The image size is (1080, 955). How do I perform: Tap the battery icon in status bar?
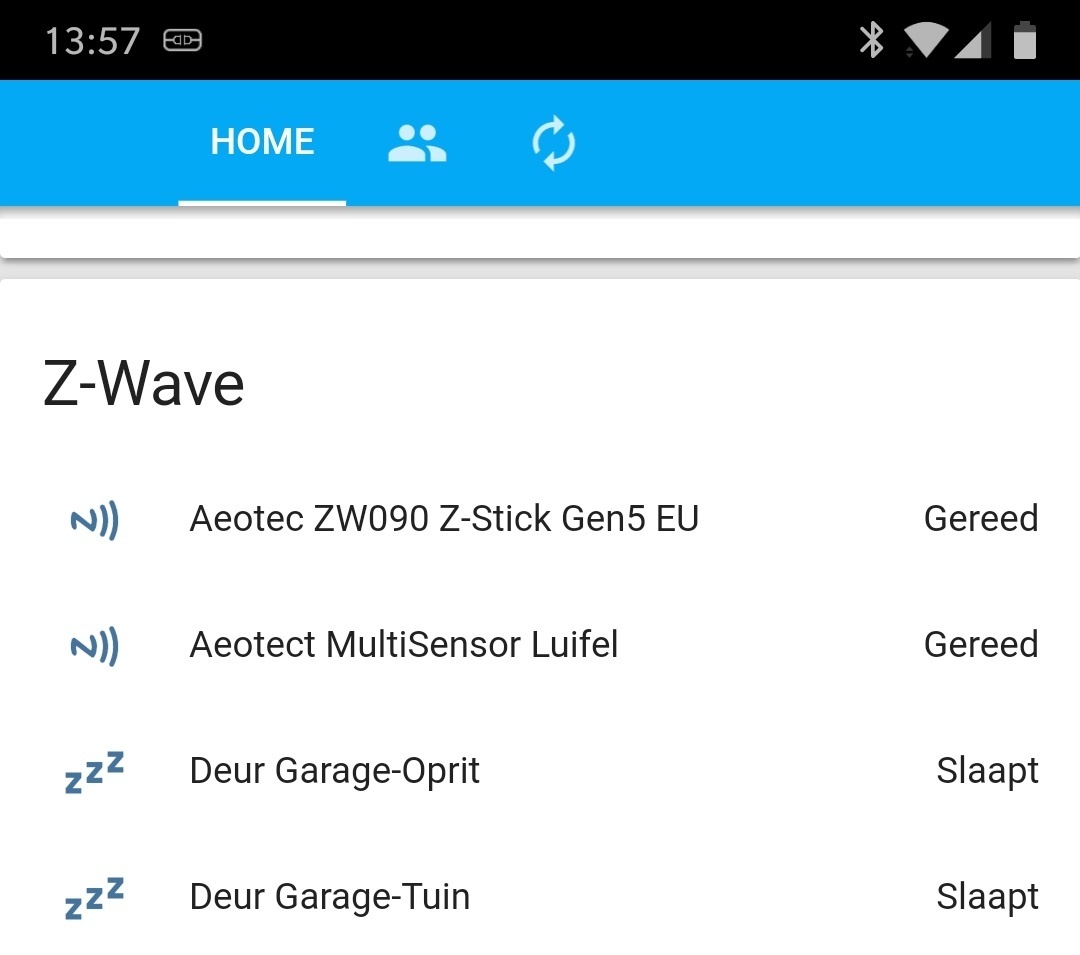pyautogui.click(x=1025, y=41)
